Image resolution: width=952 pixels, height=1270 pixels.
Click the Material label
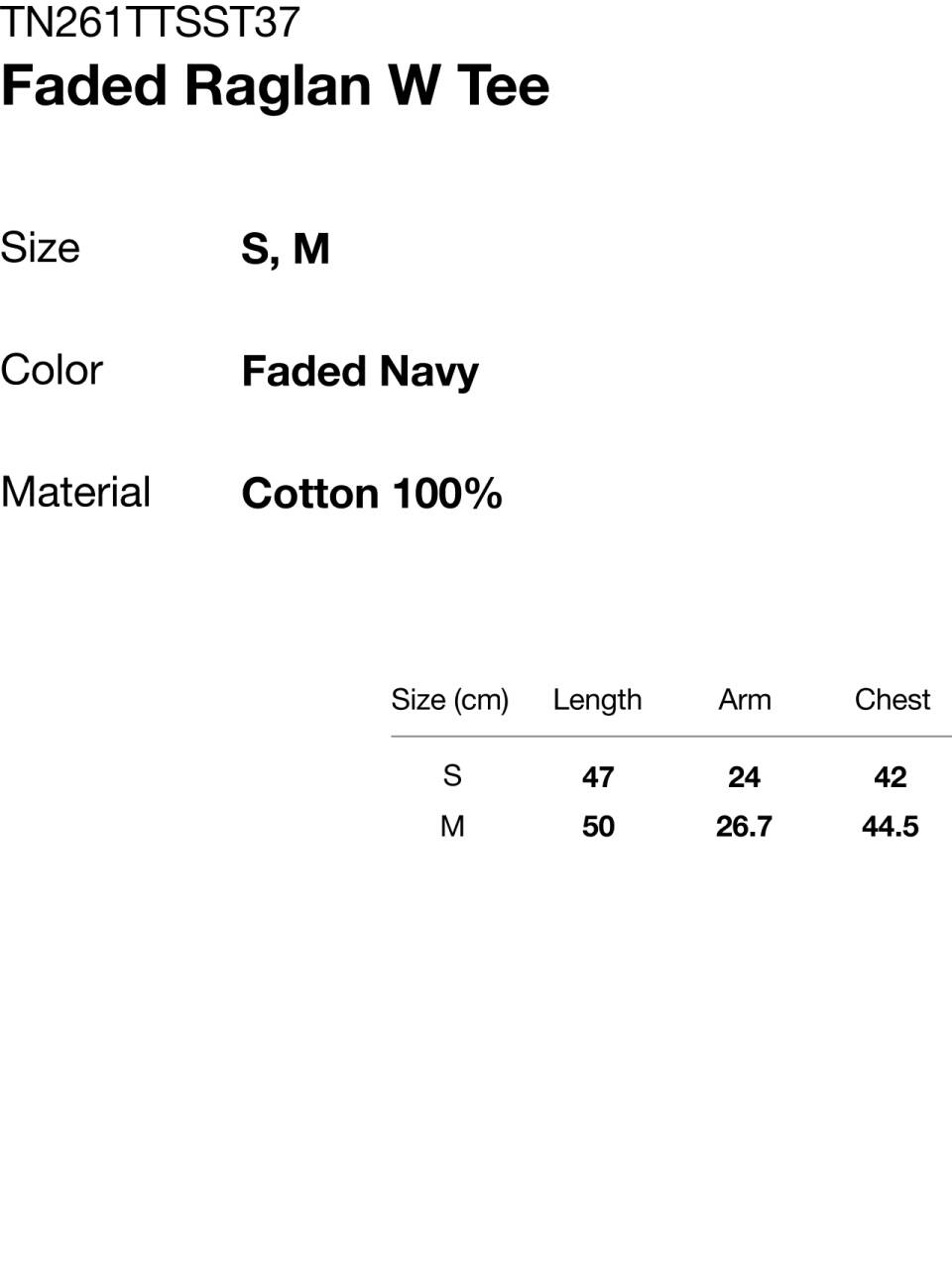75,493
